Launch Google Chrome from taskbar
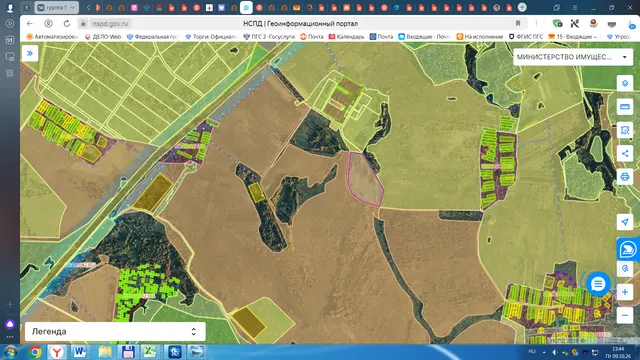The height and width of the screenshot is (360, 640). (x=35, y=352)
